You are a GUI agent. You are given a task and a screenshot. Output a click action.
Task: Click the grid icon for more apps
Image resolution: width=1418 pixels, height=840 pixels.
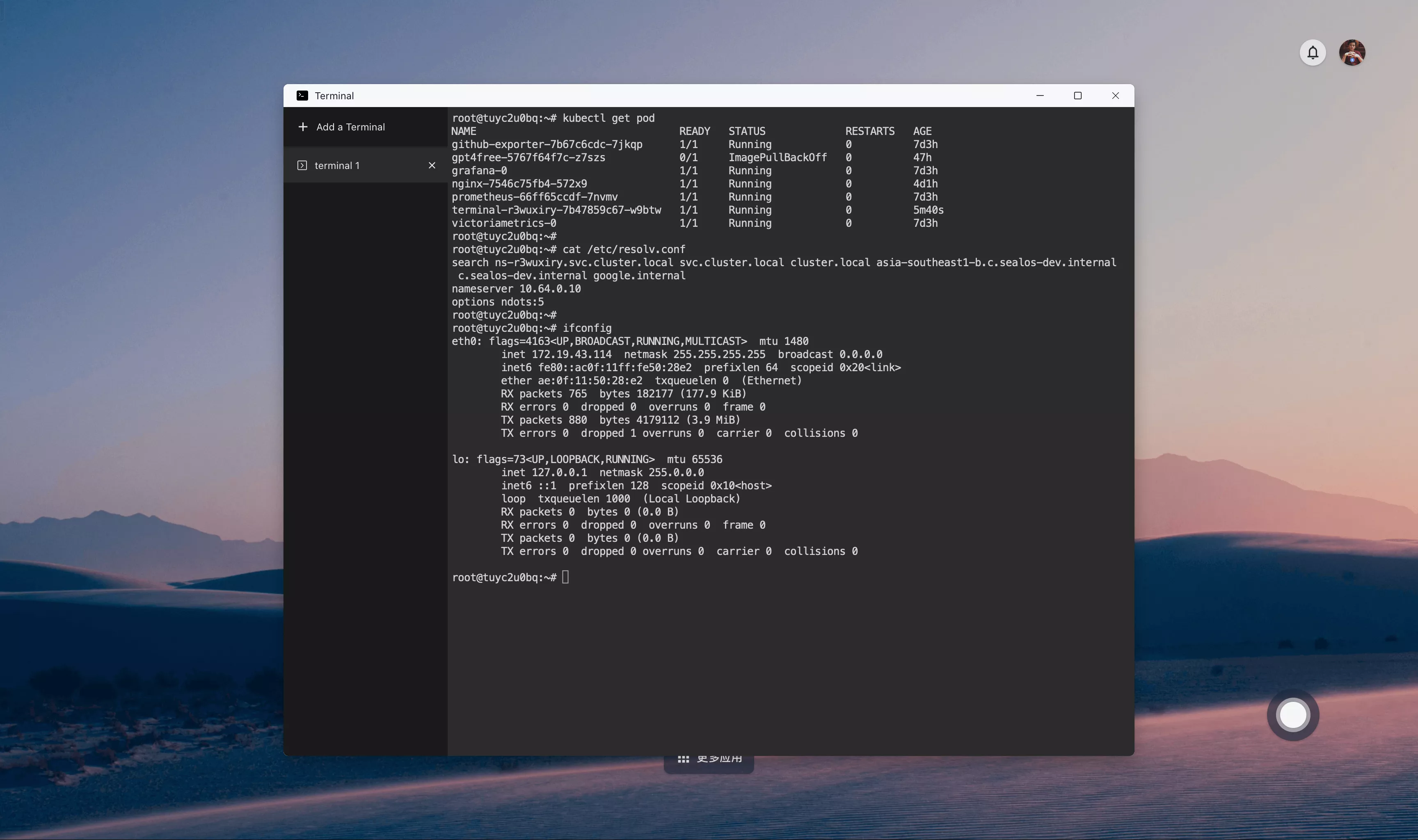click(x=683, y=760)
